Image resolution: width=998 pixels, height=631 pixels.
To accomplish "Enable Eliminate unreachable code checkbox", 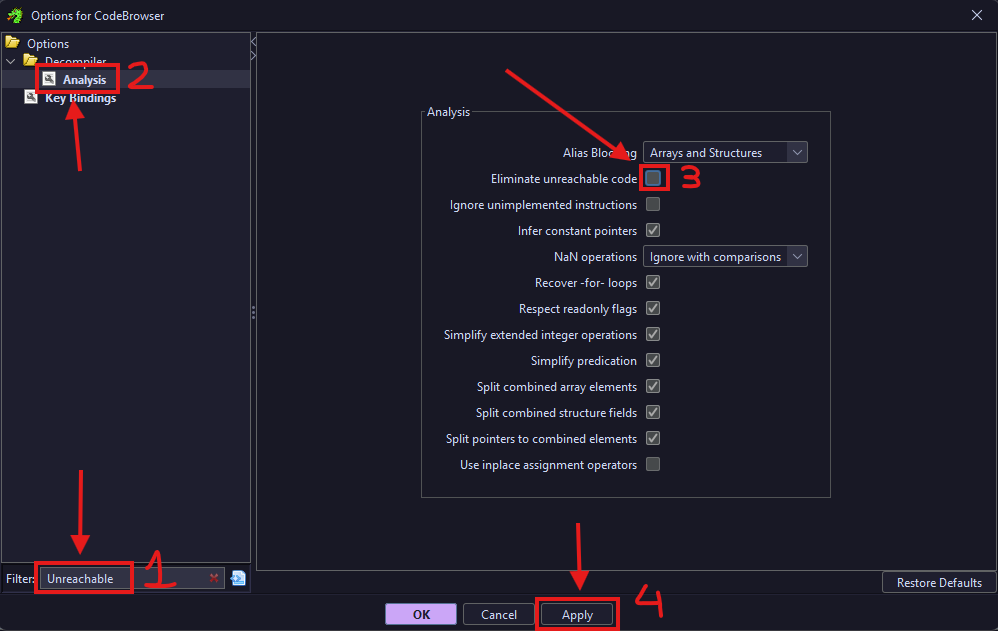I will [653, 178].
